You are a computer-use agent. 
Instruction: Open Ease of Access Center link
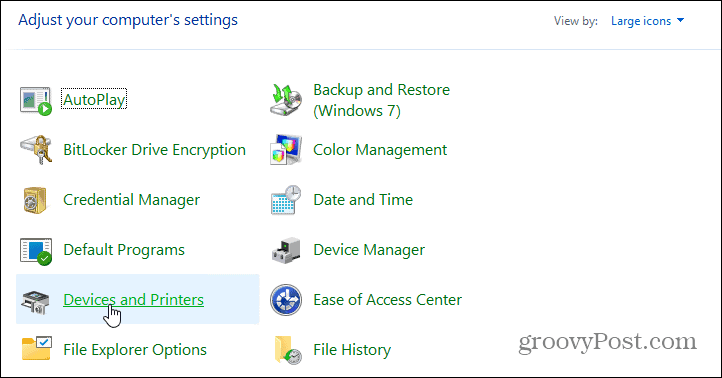[387, 300]
